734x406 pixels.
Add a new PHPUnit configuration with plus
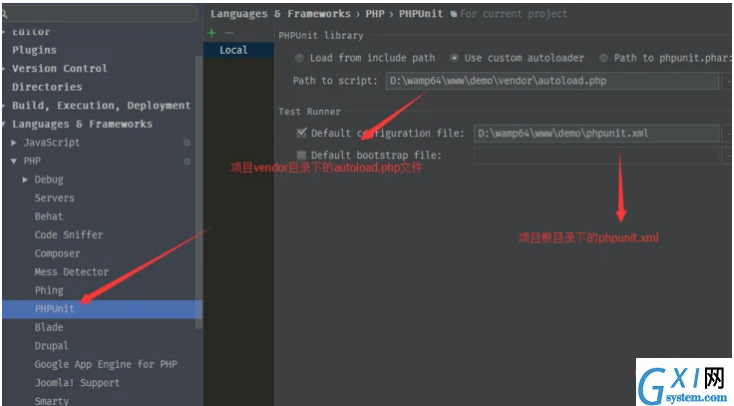(212, 33)
